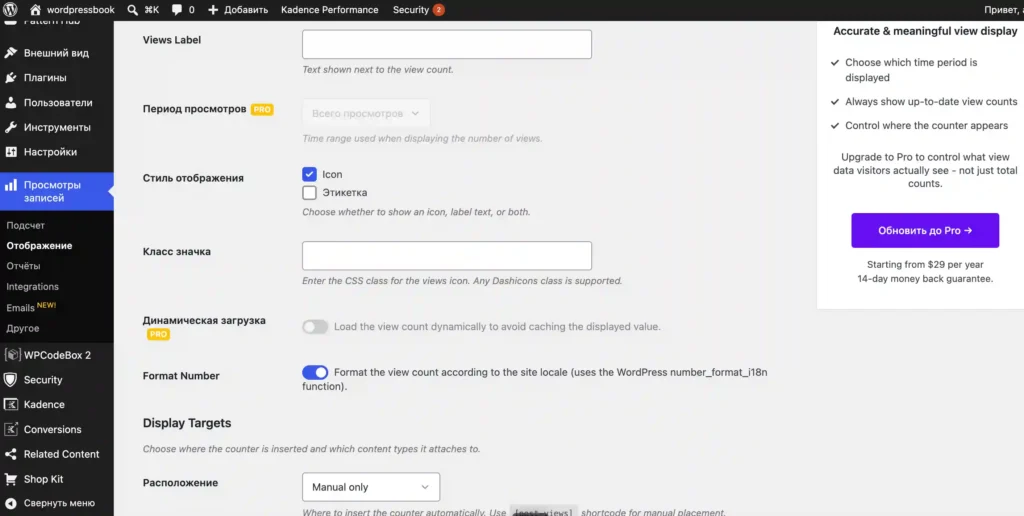Click the Format Number label
1024x516 pixels.
tap(181, 376)
